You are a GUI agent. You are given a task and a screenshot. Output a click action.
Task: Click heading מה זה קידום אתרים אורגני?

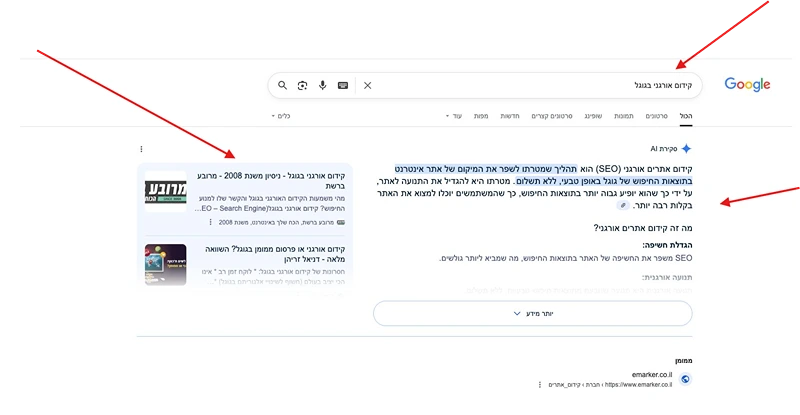[x=643, y=228]
